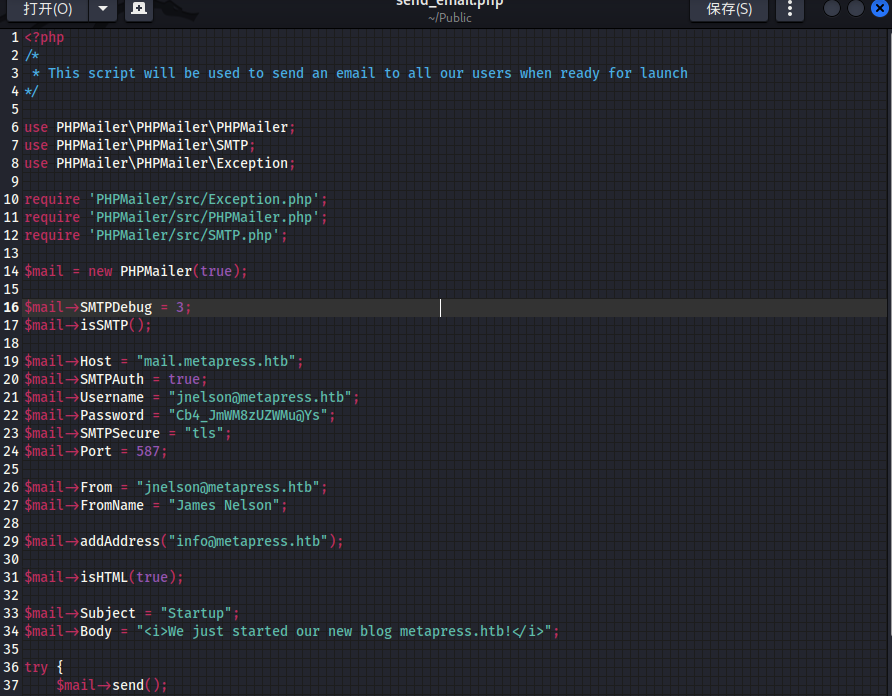Click the 'try {' statement on line 36
This screenshot has width=892, height=696.
[44, 668]
